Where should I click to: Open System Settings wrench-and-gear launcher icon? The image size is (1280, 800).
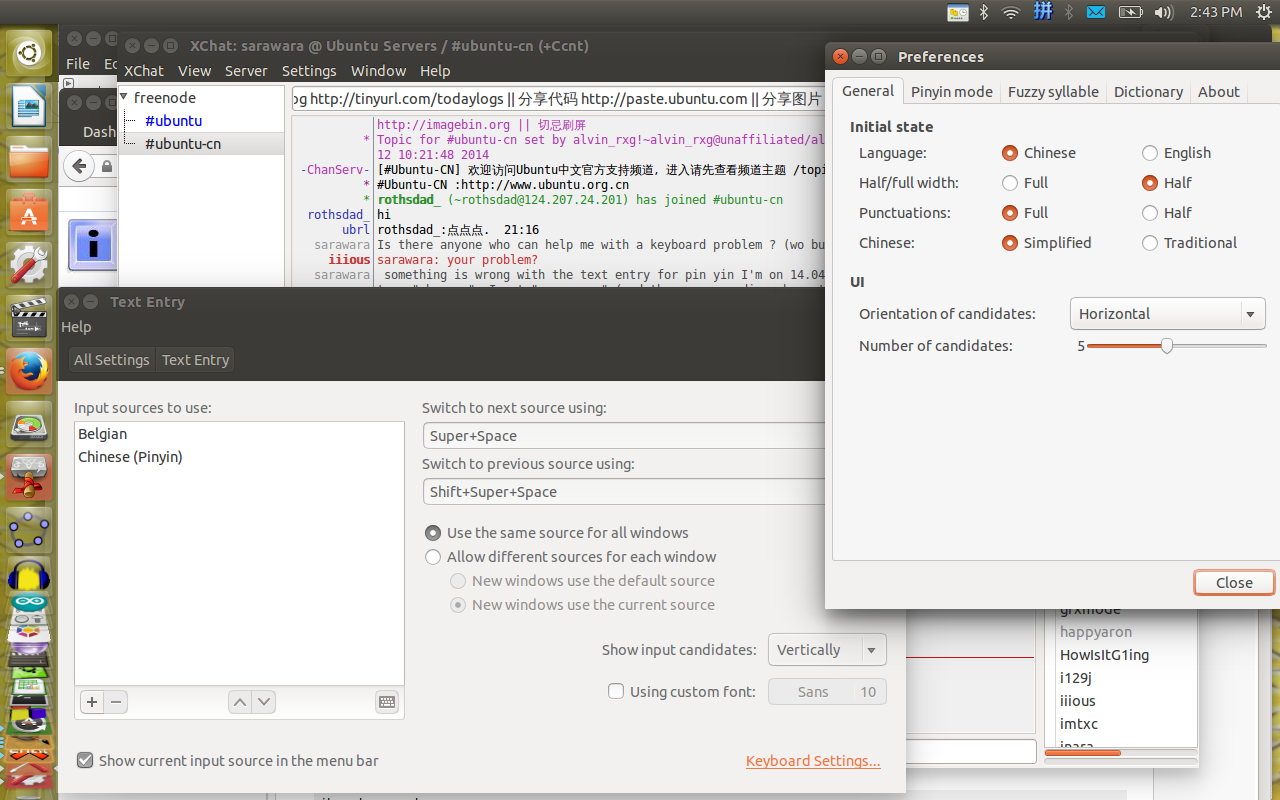click(29, 265)
